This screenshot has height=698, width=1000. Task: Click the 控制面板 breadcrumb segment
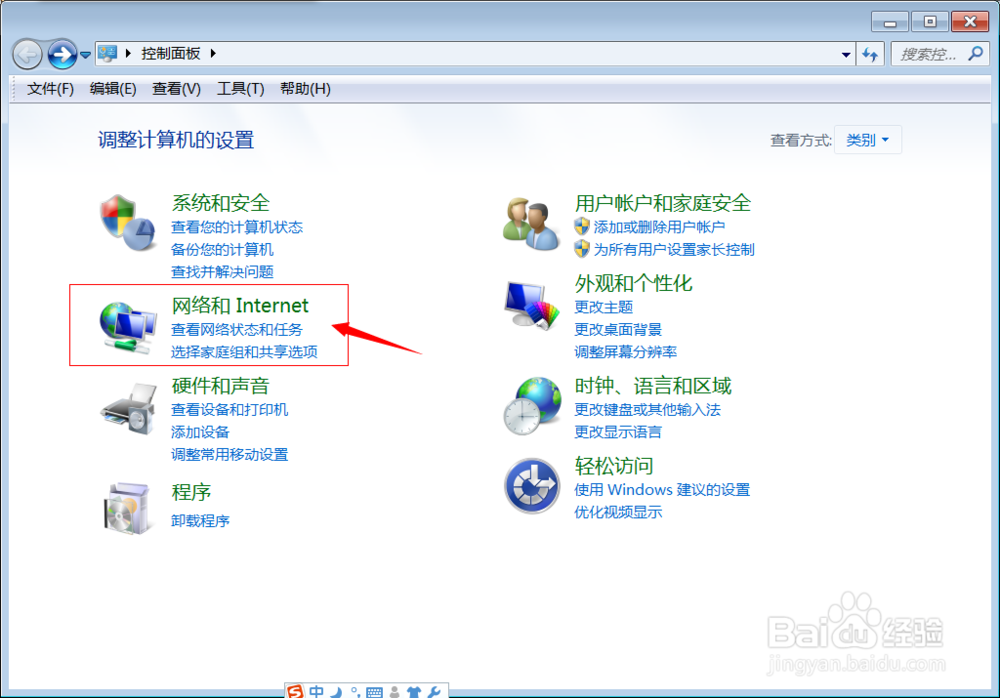pyautogui.click(x=170, y=54)
